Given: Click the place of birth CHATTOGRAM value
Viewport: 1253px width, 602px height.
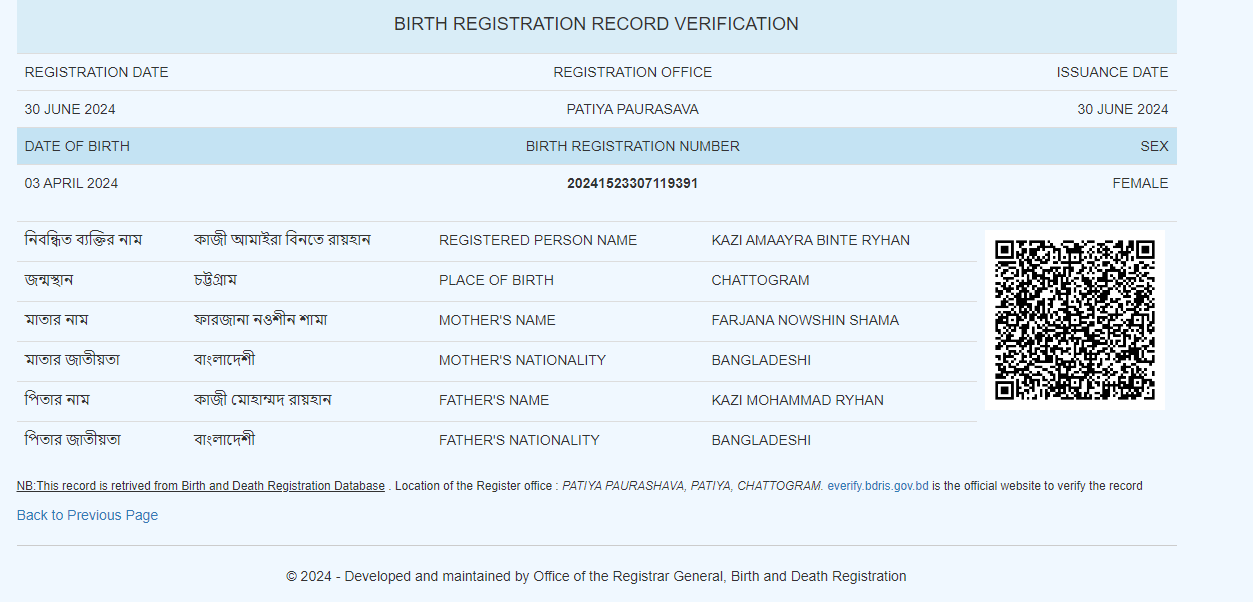Looking at the screenshot, I should (760, 280).
